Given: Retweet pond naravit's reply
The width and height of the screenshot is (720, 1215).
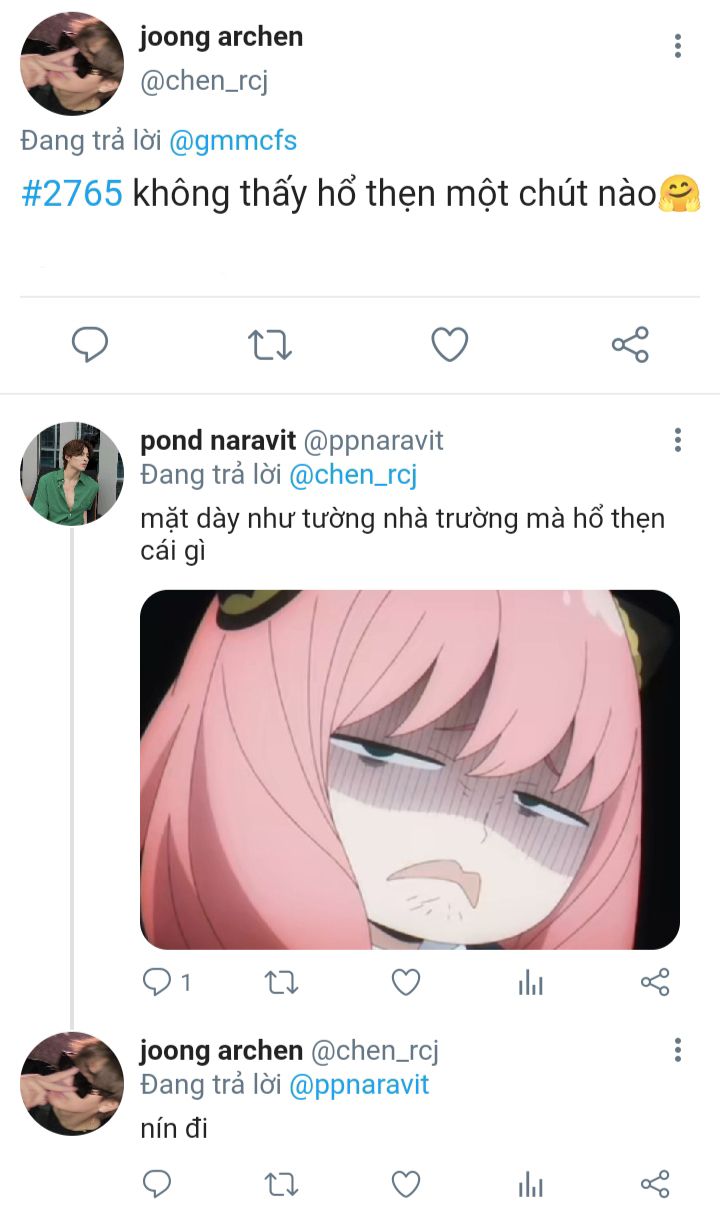Looking at the screenshot, I should pyautogui.click(x=281, y=983).
